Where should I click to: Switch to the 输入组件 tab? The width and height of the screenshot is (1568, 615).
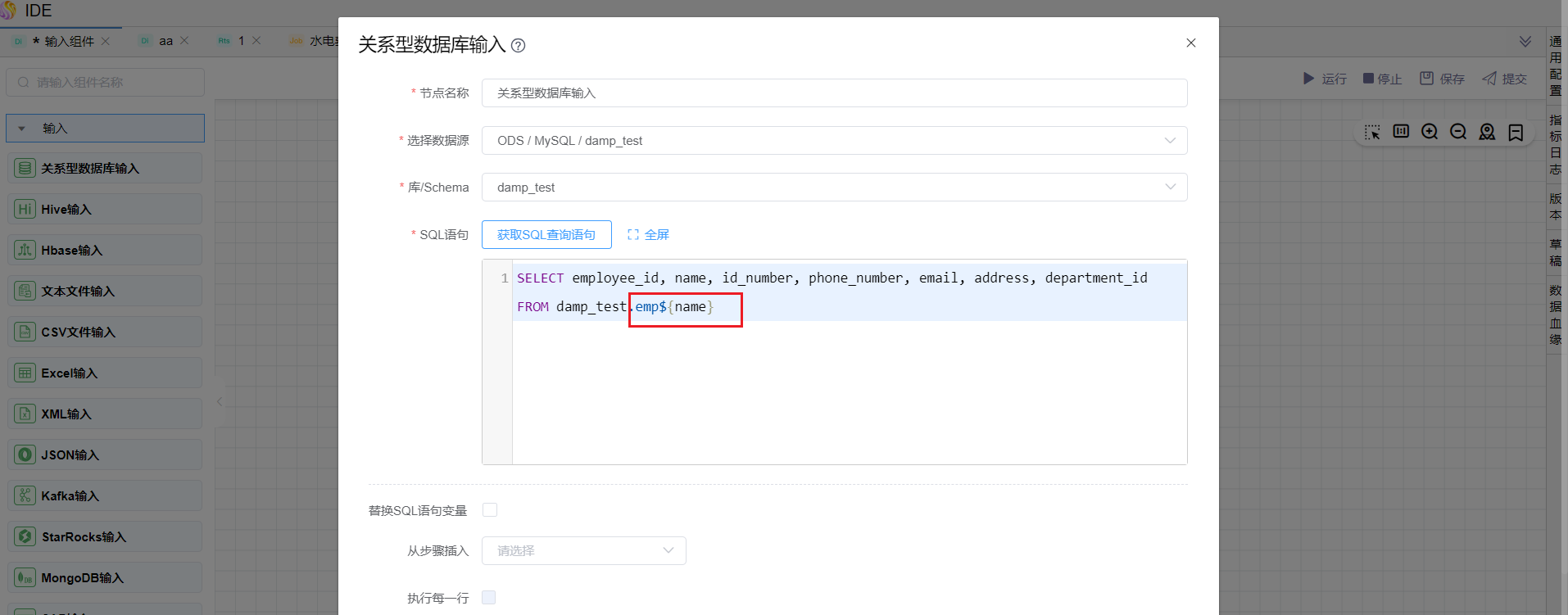(x=61, y=41)
